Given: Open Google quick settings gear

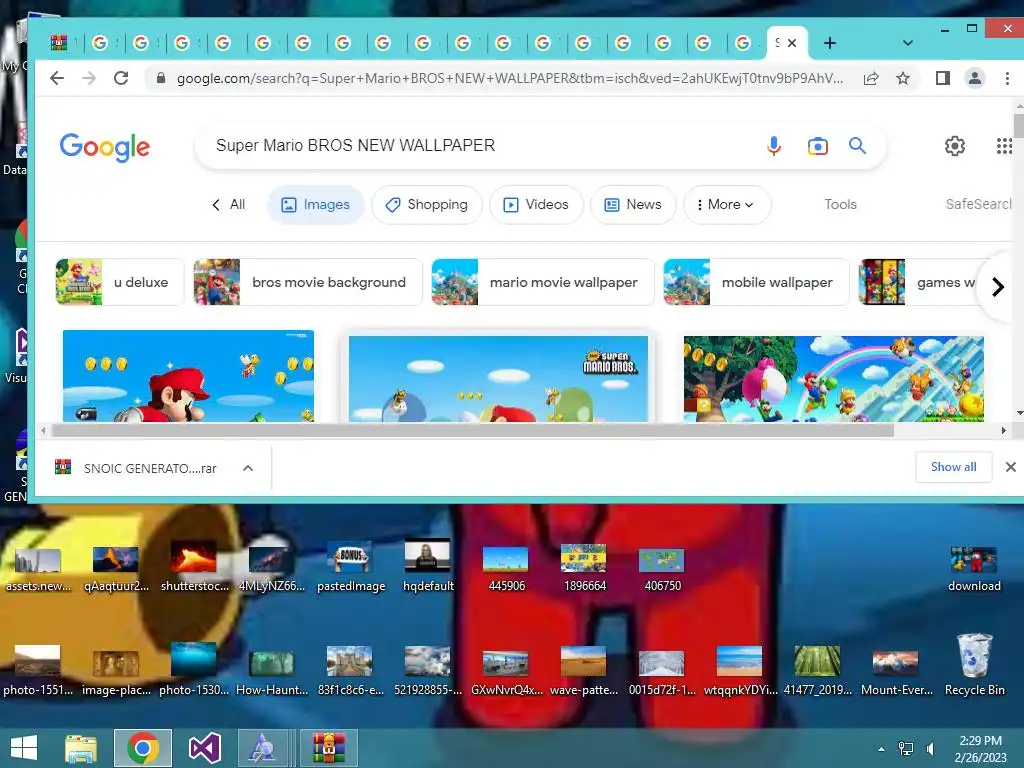Looking at the screenshot, I should pos(955,146).
